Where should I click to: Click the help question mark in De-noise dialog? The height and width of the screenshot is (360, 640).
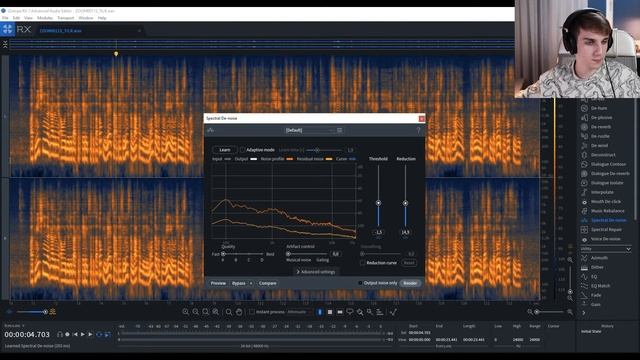click(418, 130)
